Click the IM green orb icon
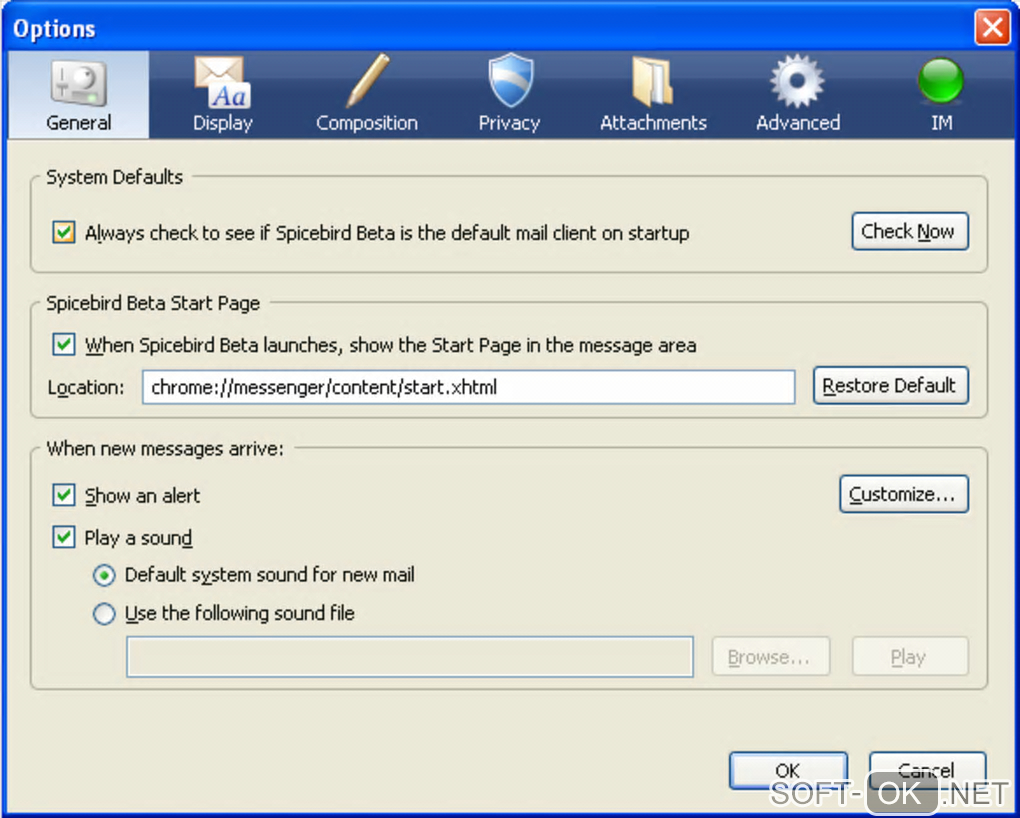The image size is (1020, 818). pos(941,81)
